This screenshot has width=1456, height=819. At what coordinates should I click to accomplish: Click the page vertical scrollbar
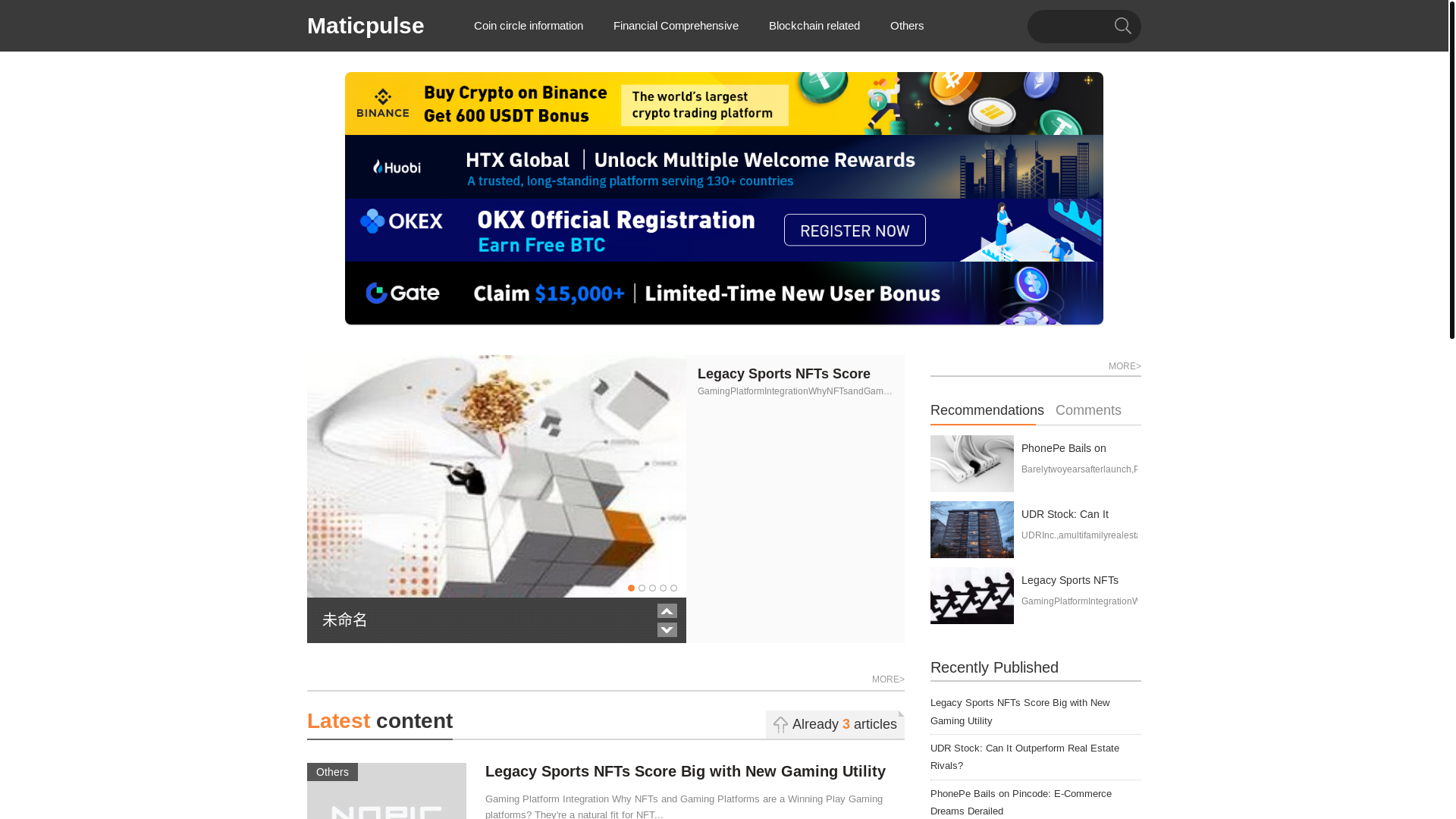(1452, 169)
